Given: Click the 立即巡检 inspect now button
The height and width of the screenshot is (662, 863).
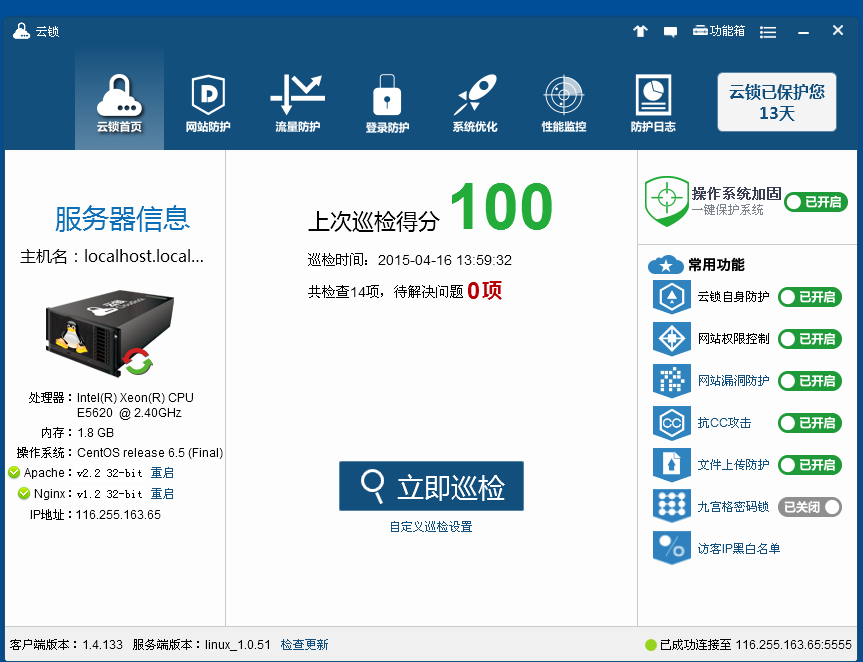Looking at the screenshot, I should pos(431,487).
